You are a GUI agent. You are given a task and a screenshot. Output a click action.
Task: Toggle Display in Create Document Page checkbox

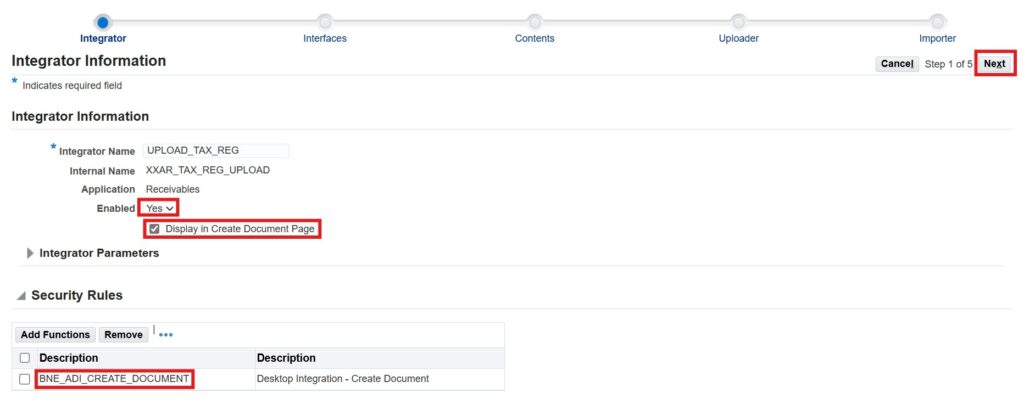[153, 229]
